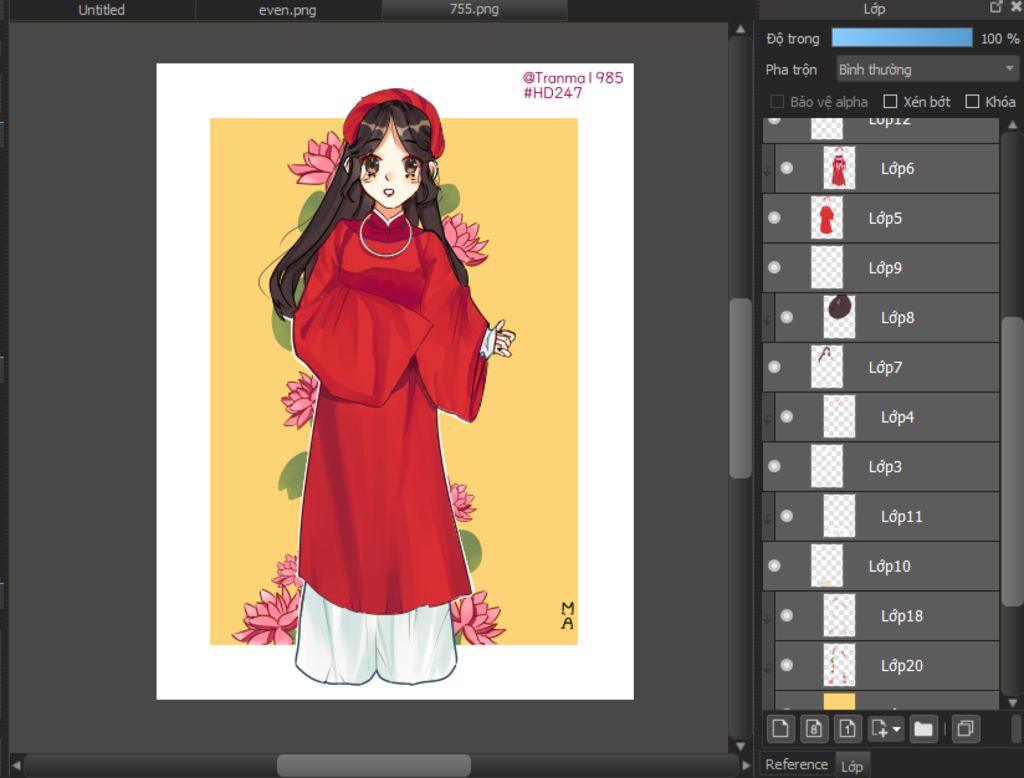Screen dimensions: 1024x778
Task: Add a new 1-bit layer
Action: [846, 728]
